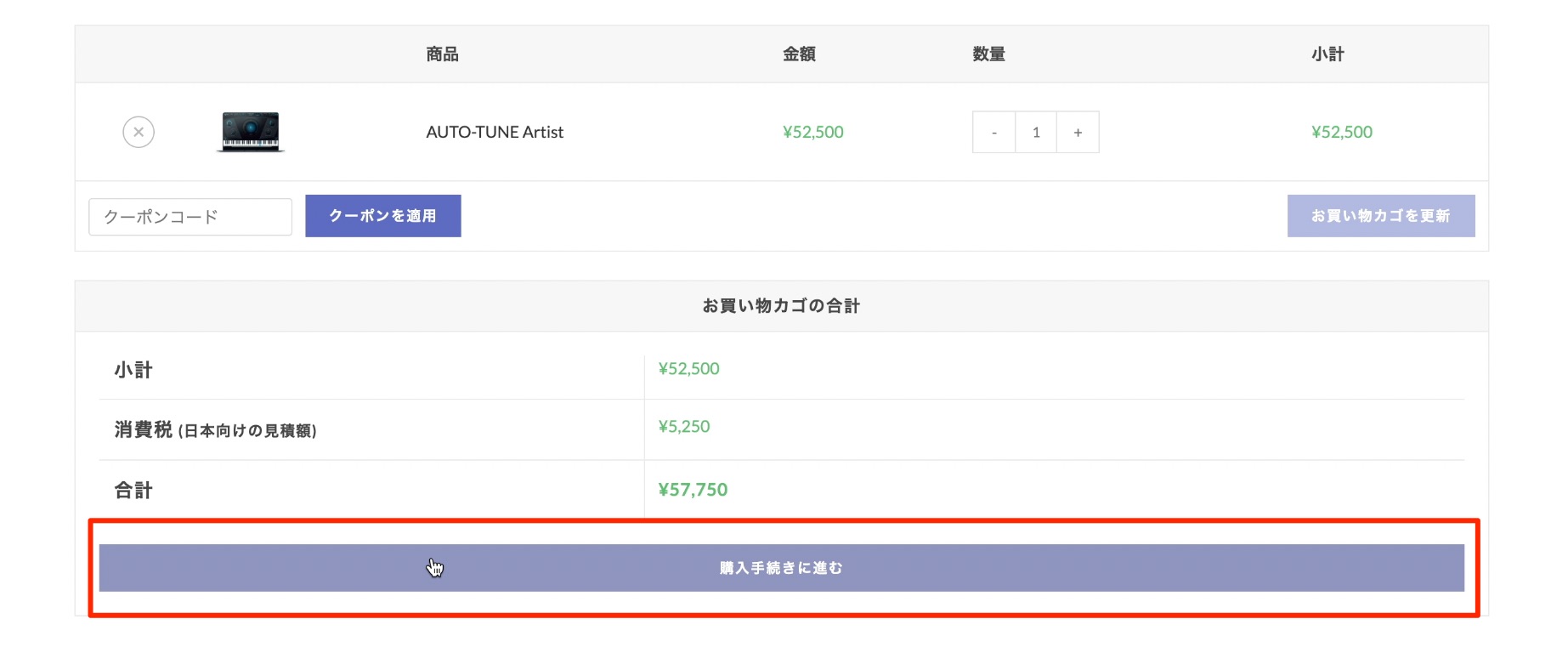Open the AUTO-TUNE Artist product thumbnail
The width and height of the screenshot is (1568, 653).
[x=251, y=132]
